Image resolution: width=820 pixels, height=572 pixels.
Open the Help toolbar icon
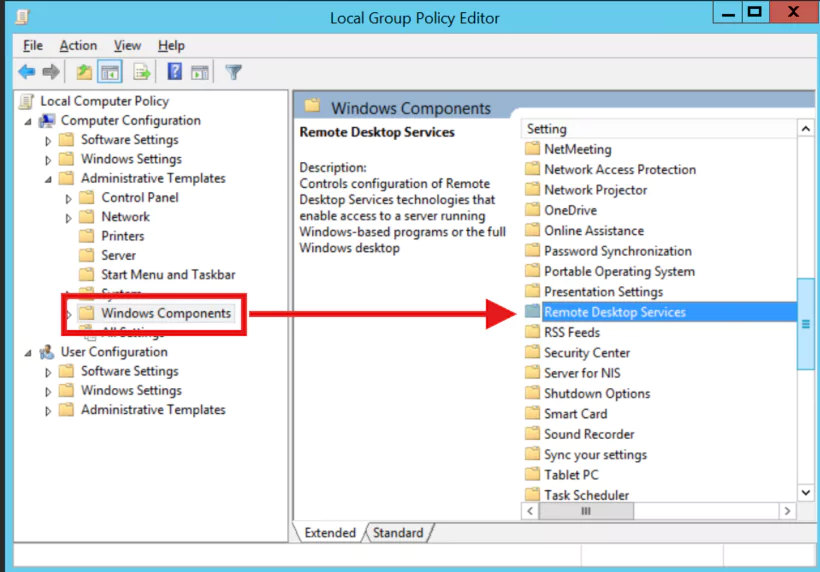click(175, 71)
